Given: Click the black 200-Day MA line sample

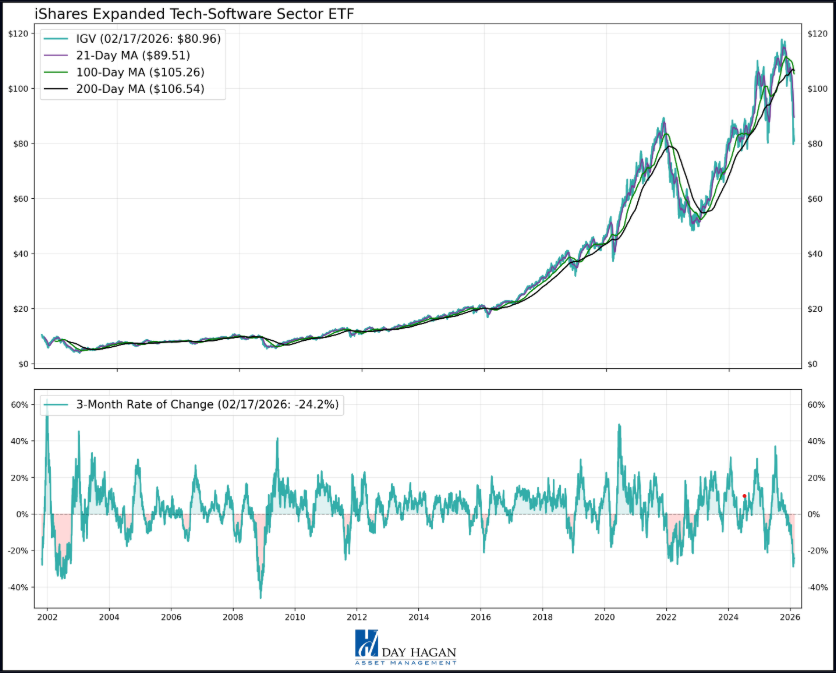Looking at the screenshot, I should 56,88.
